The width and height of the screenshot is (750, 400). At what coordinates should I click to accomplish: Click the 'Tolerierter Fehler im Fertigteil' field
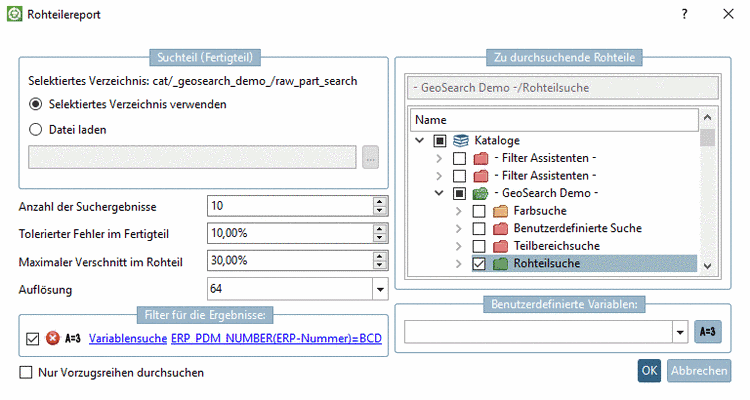(x=290, y=233)
